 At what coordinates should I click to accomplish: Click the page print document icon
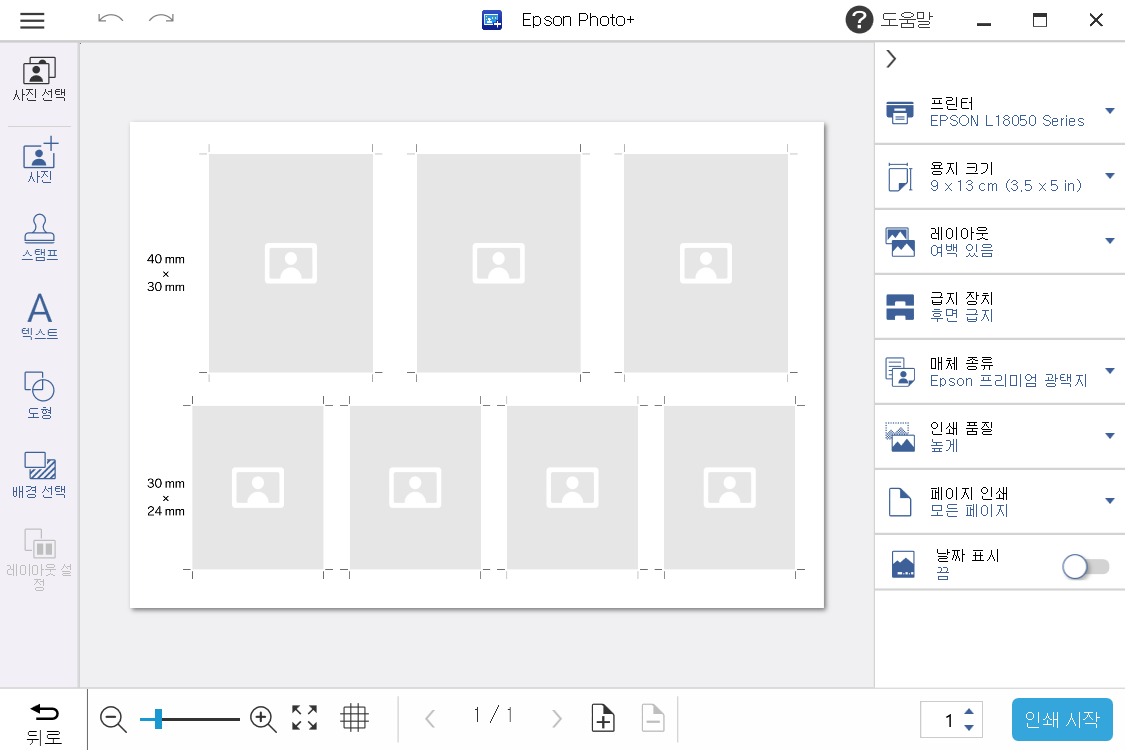(900, 502)
